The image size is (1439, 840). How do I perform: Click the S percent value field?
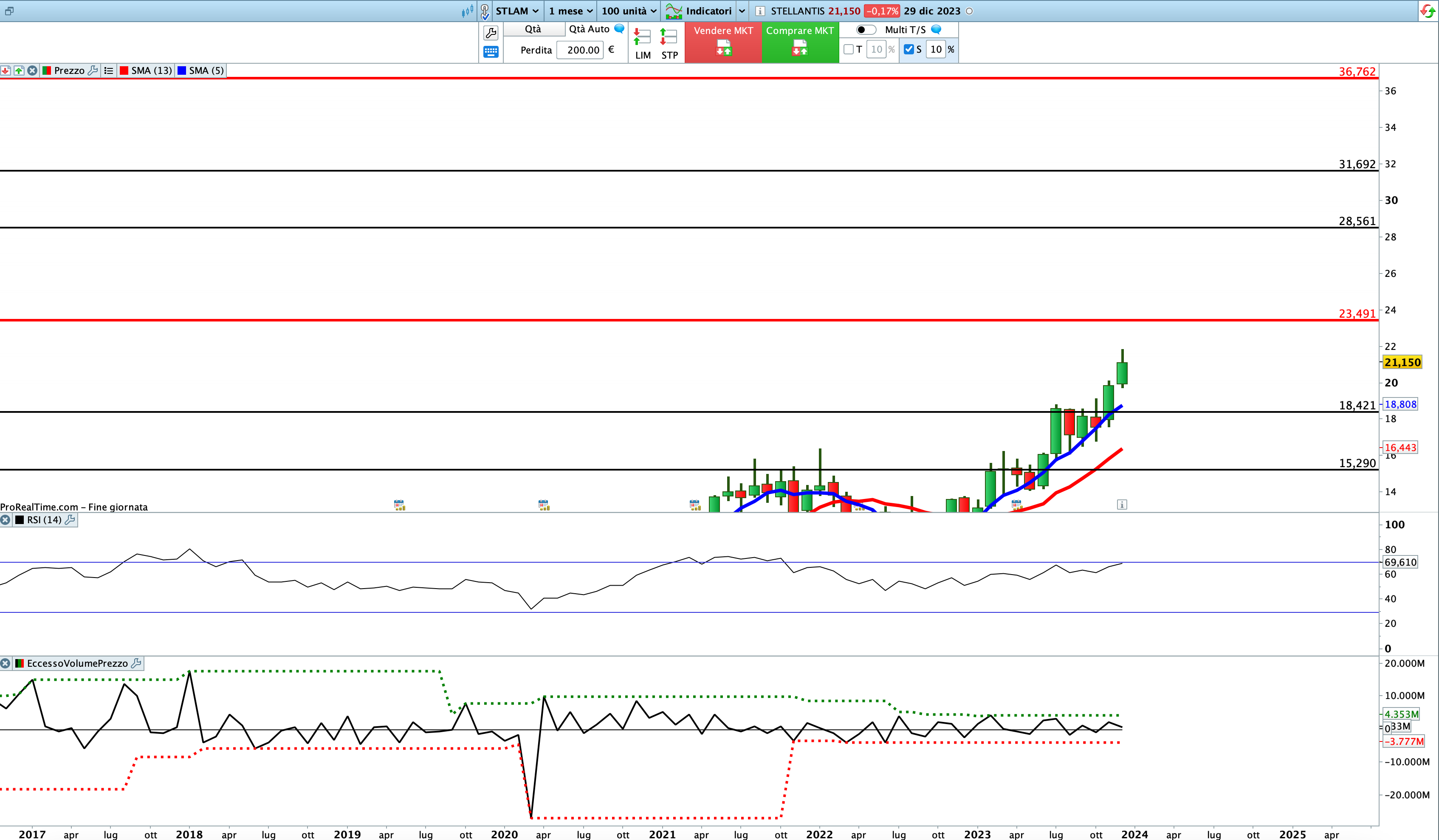(x=936, y=49)
